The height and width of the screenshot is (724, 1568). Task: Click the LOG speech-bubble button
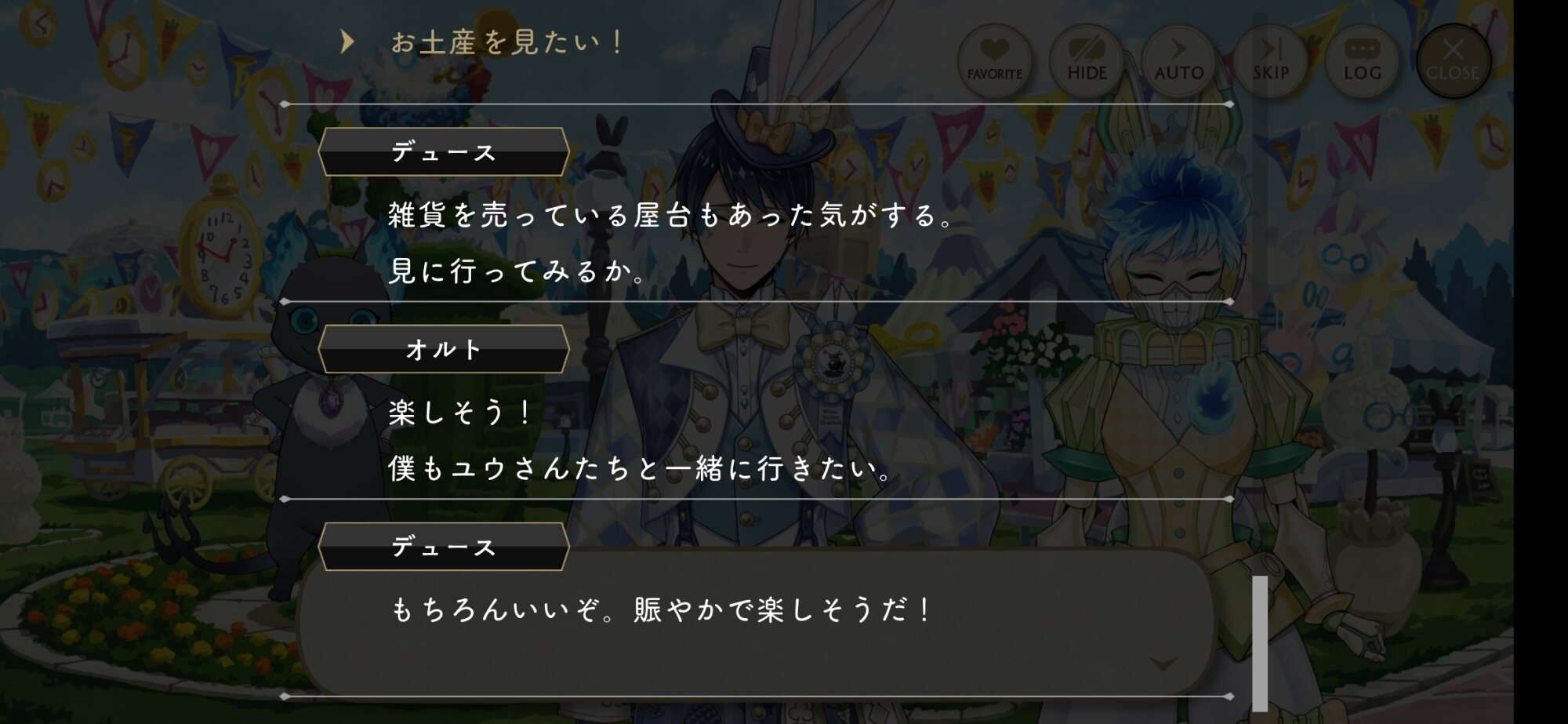1362,60
